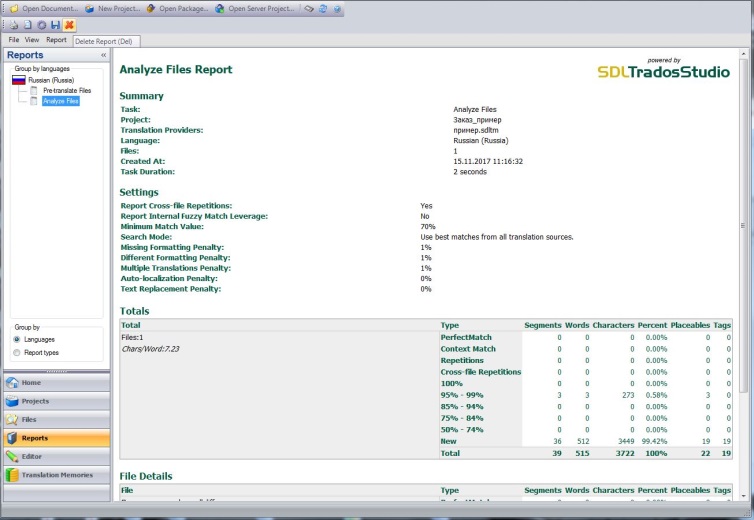
Task: Select the Report types grouping option
Action: pyautogui.click(x=17, y=352)
